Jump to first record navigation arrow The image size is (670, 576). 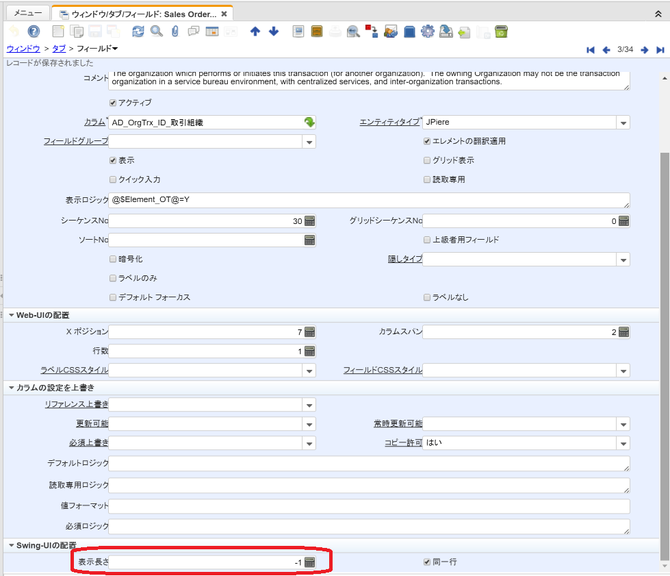coord(591,50)
